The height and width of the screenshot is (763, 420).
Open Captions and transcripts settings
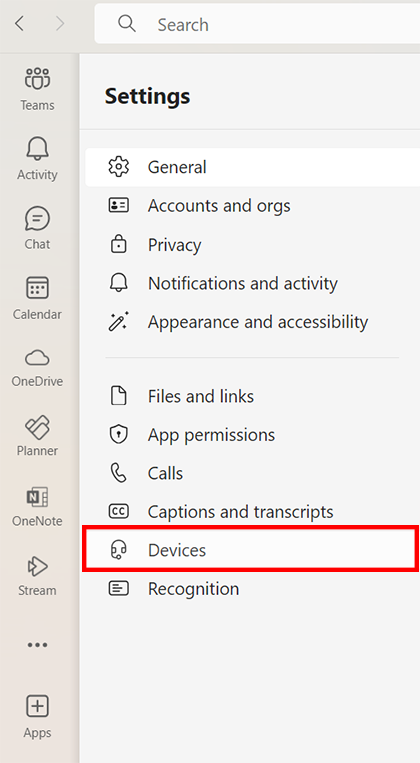point(253,511)
